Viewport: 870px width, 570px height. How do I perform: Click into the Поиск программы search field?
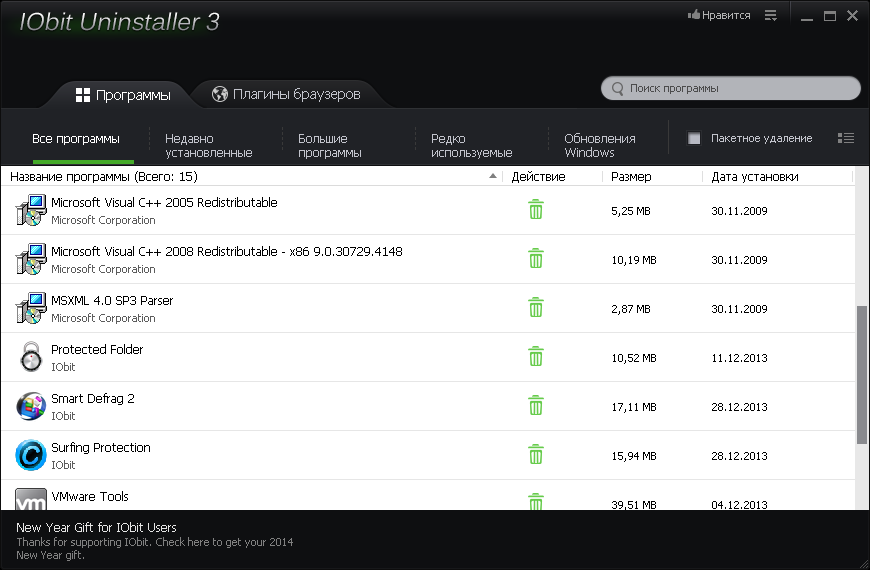731,88
